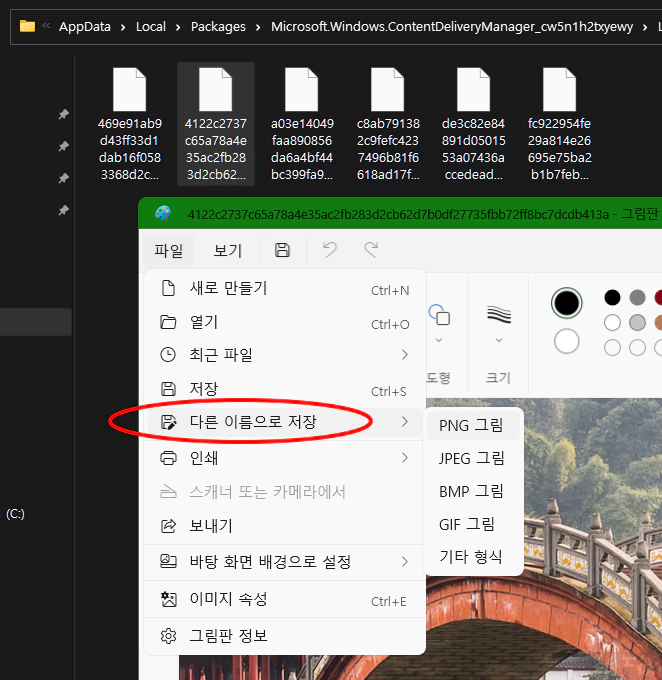Click the Redo arrow in Paint toolbar
This screenshot has height=680, width=662.
coord(371,250)
